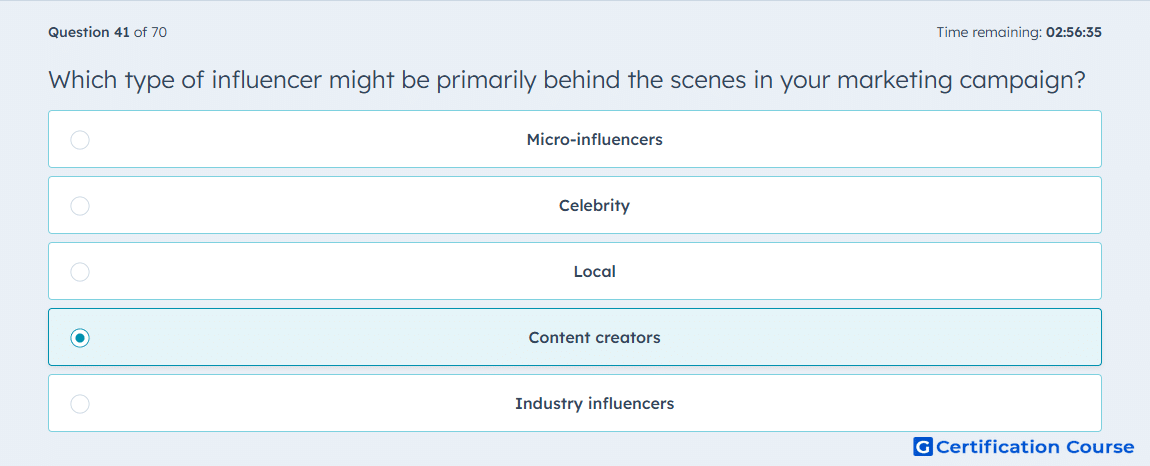Choose the Content creators answer text
The width and height of the screenshot is (1150, 466).
pos(594,338)
